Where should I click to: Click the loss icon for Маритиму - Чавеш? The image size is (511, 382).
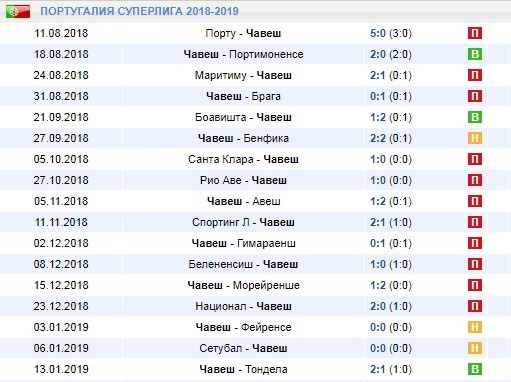(x=475, y=75)
